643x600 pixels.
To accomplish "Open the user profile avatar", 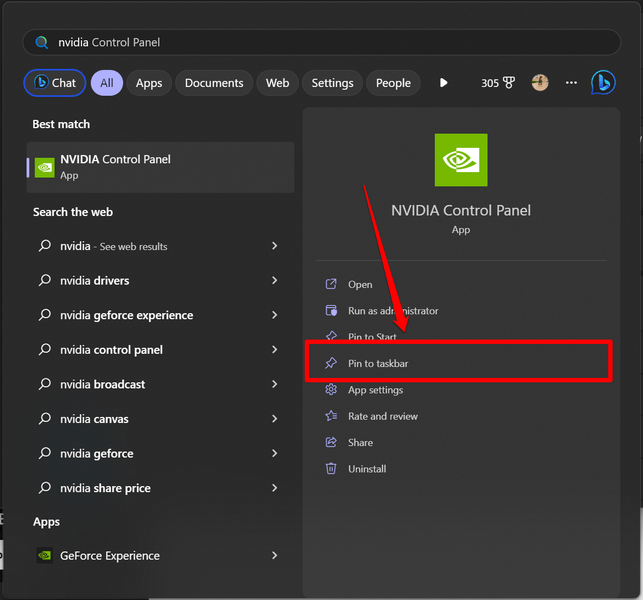I will 540,83.
